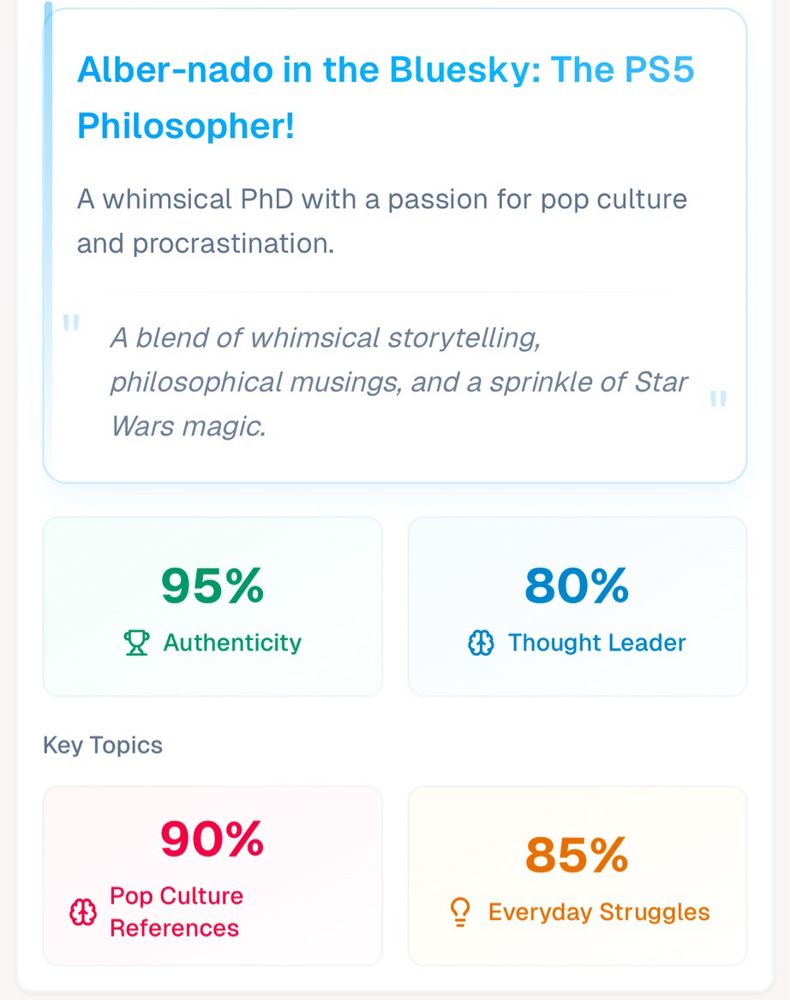Select the brain icon next to Thought Leader
This screenshot has height=1000, width=790.
[481, 643]
